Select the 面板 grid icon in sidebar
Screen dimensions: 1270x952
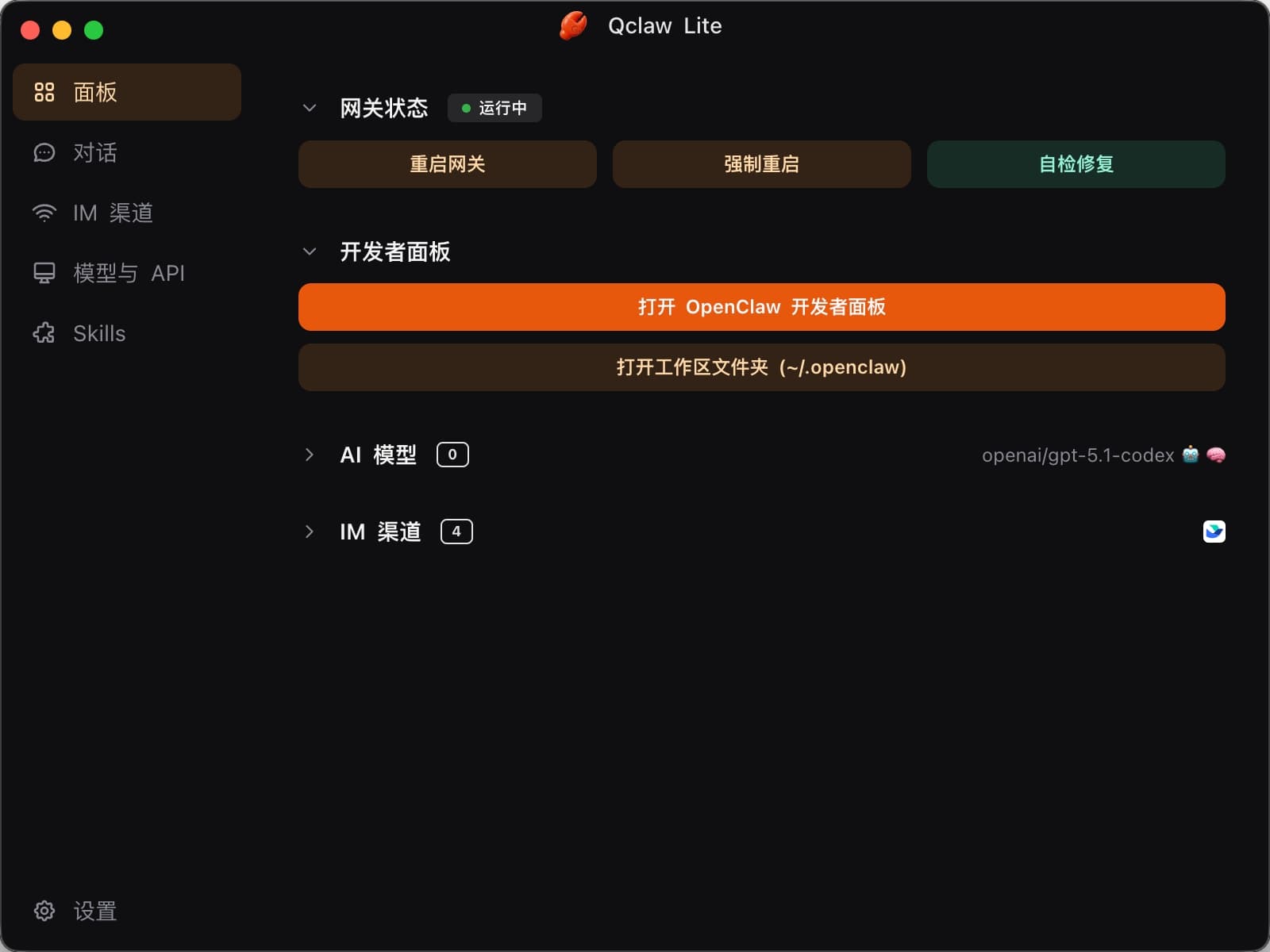[x=45, y=91]
